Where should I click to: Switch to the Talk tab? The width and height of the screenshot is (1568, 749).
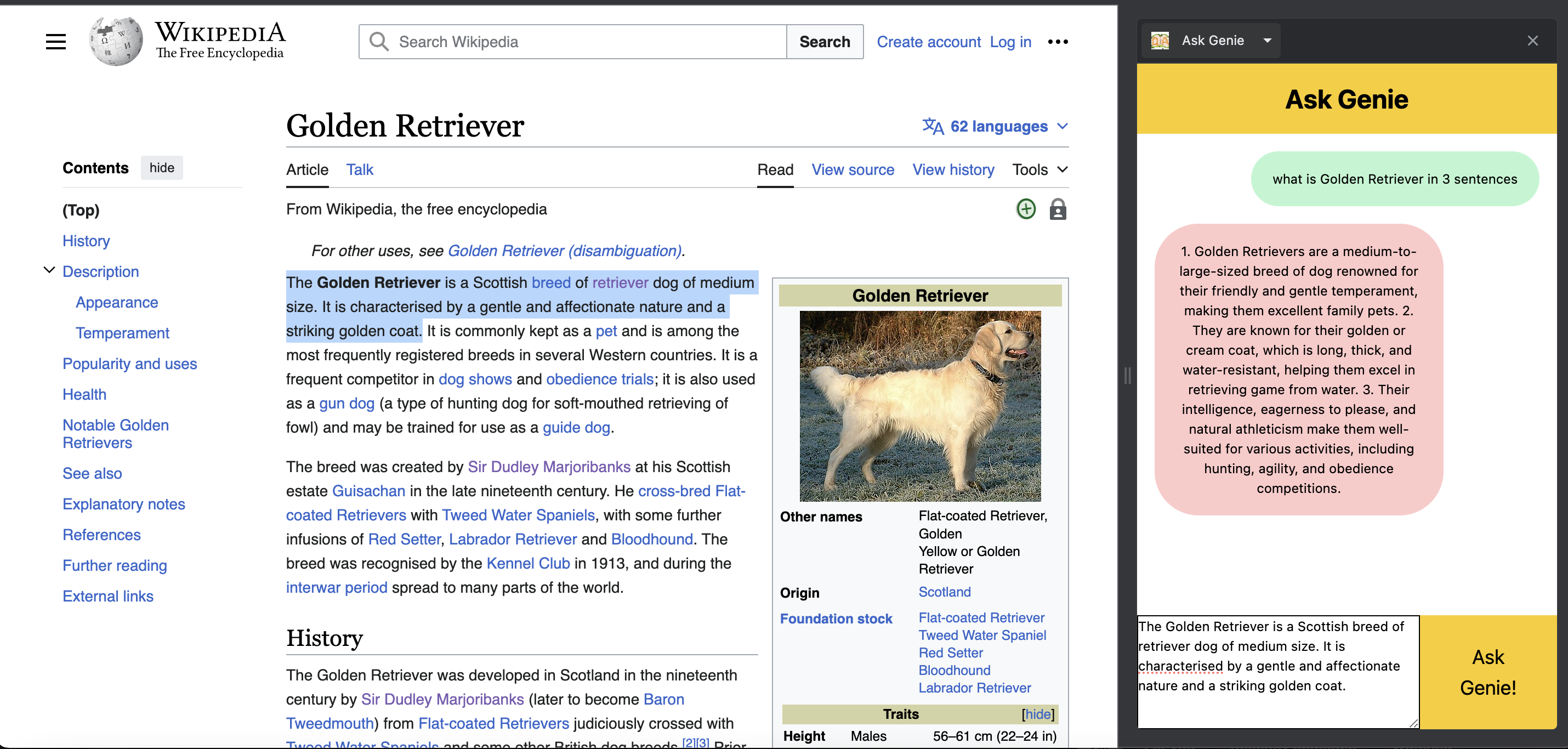coord(359,169)
